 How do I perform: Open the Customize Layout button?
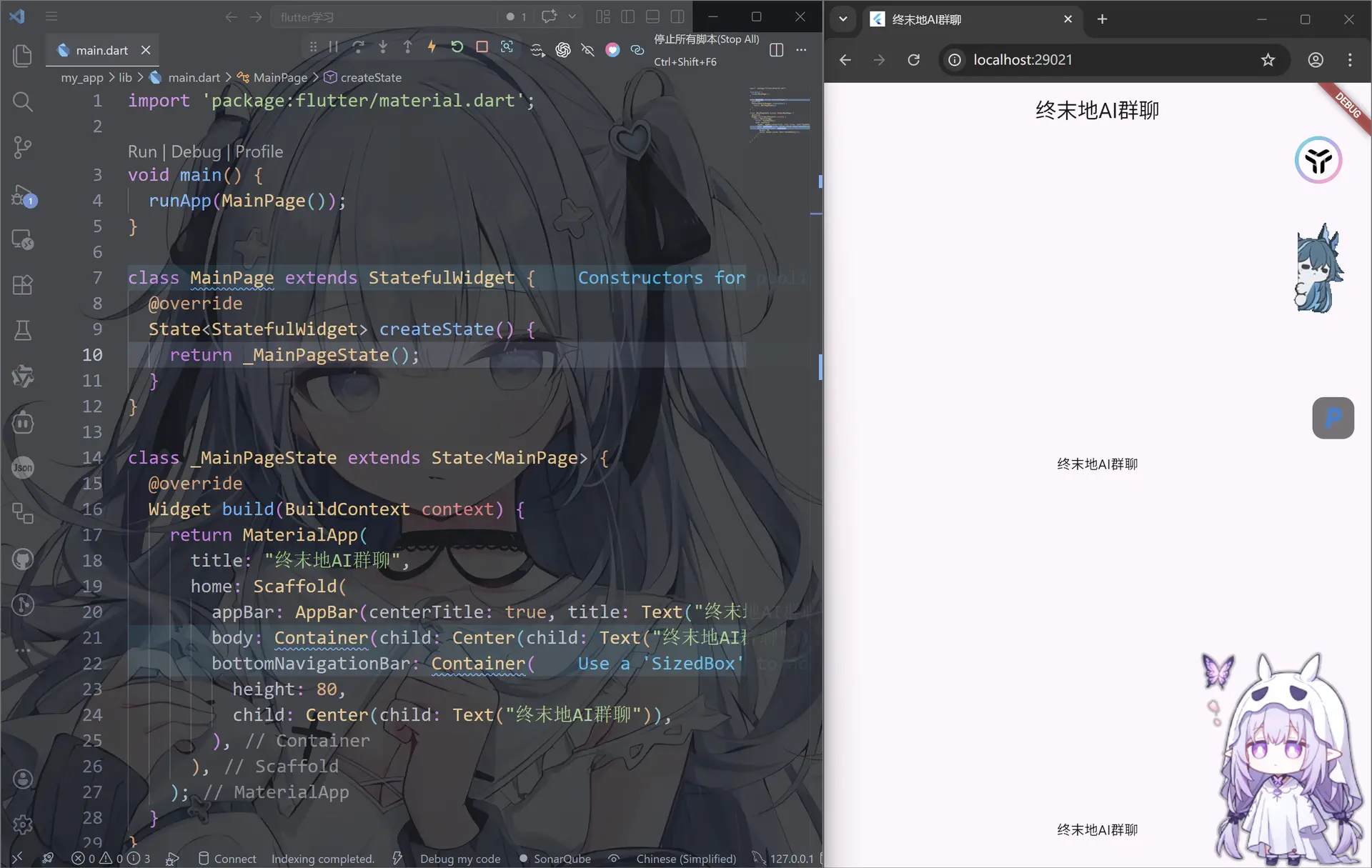pos(603,16)
